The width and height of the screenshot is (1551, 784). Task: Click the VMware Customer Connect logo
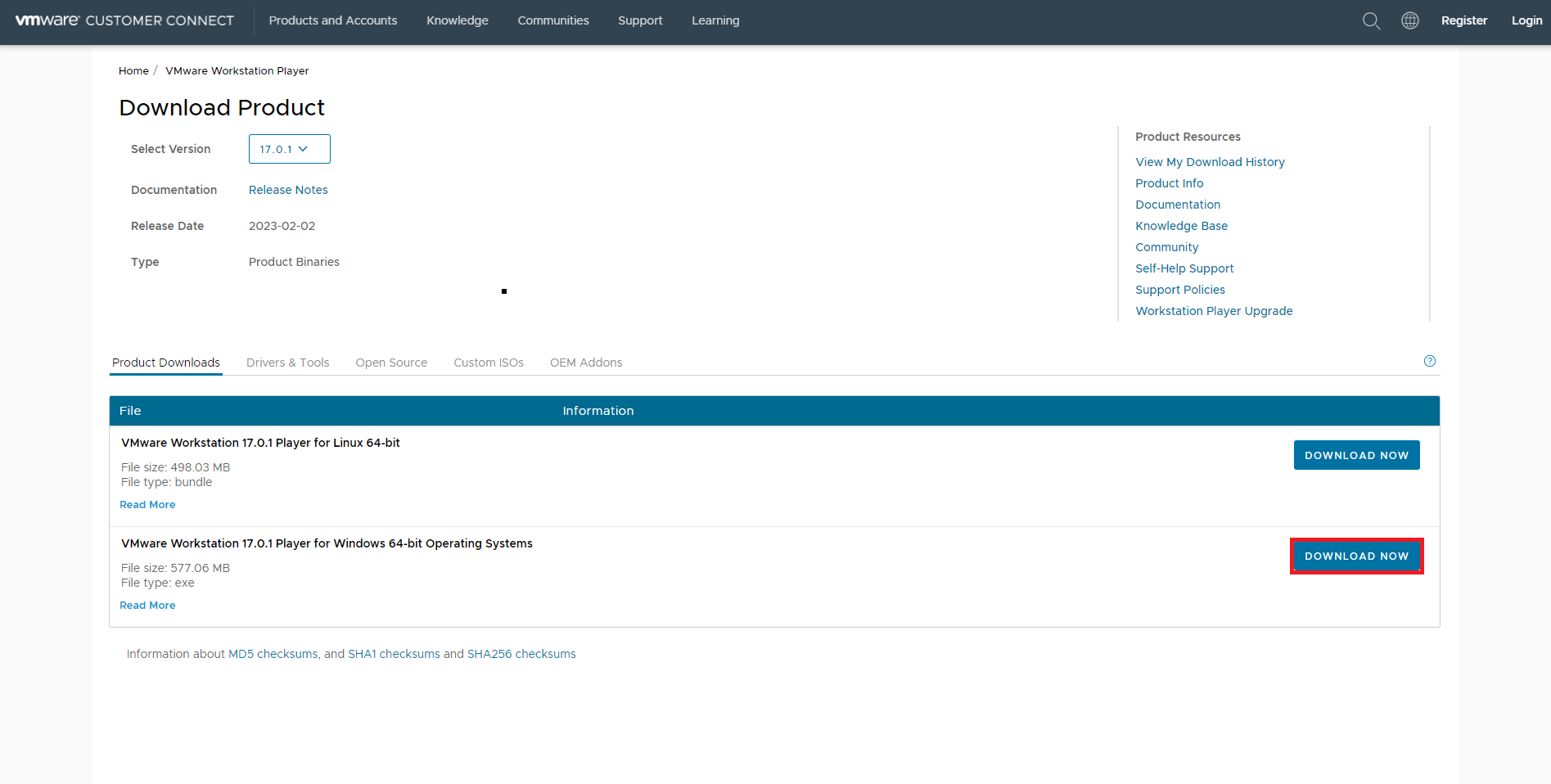pos(124,20)
